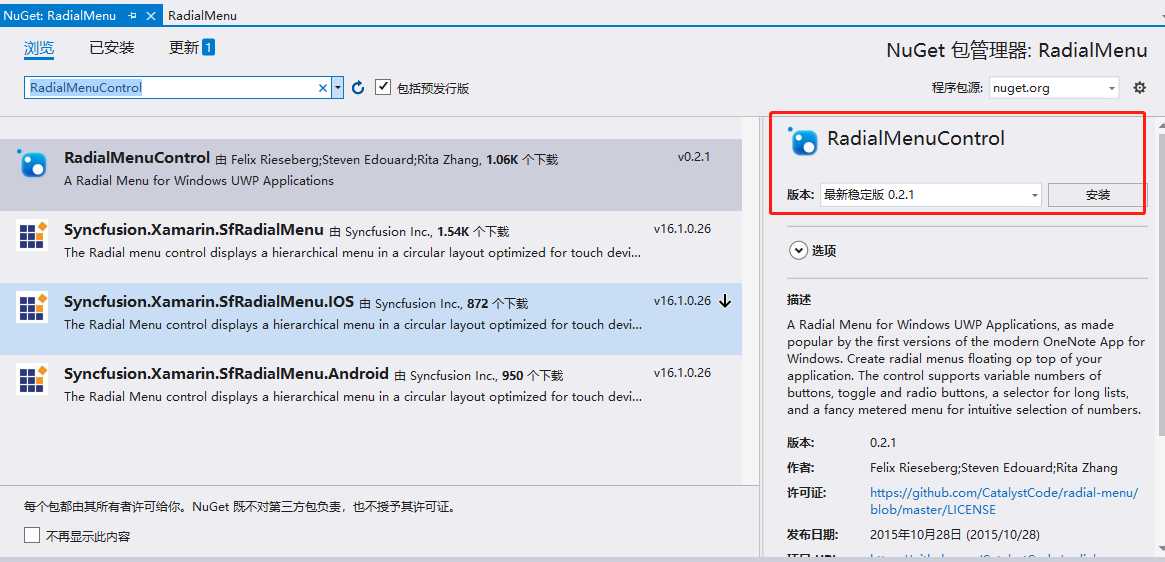The height and width of the screenshot is (562, 1165).
Task: Switch to the Installed tab
Action: click(x=111, y=48)
